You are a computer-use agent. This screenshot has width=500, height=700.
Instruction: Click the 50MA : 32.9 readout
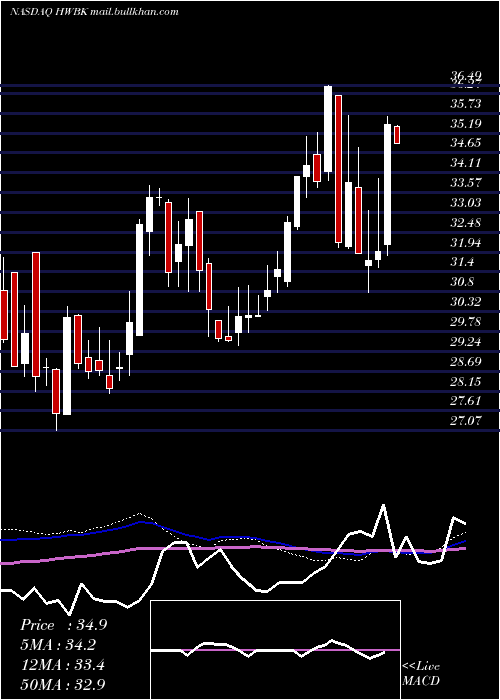pyautogui.click(x=62, y=684)
